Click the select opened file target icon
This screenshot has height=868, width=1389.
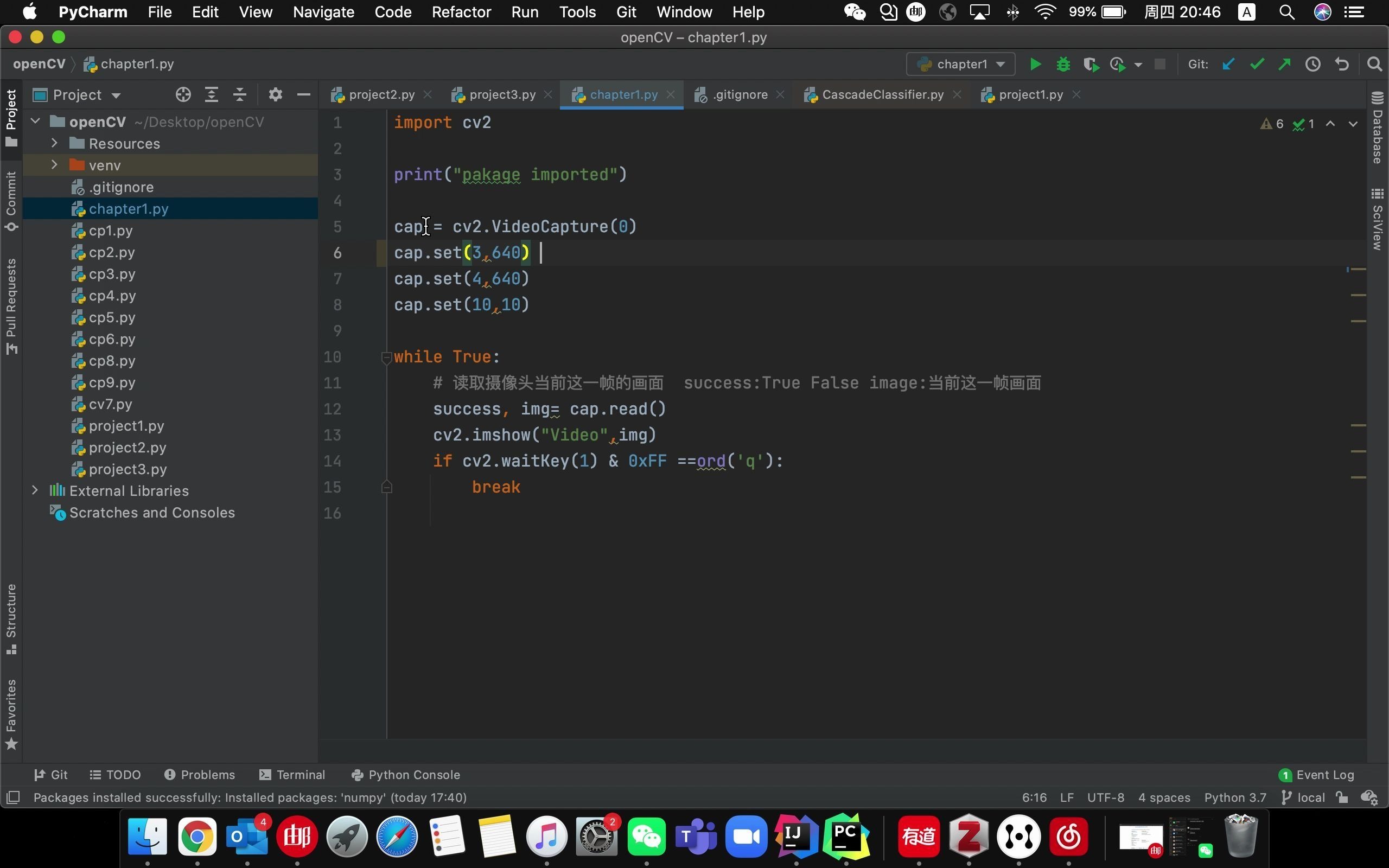click(x=183, y=95)
